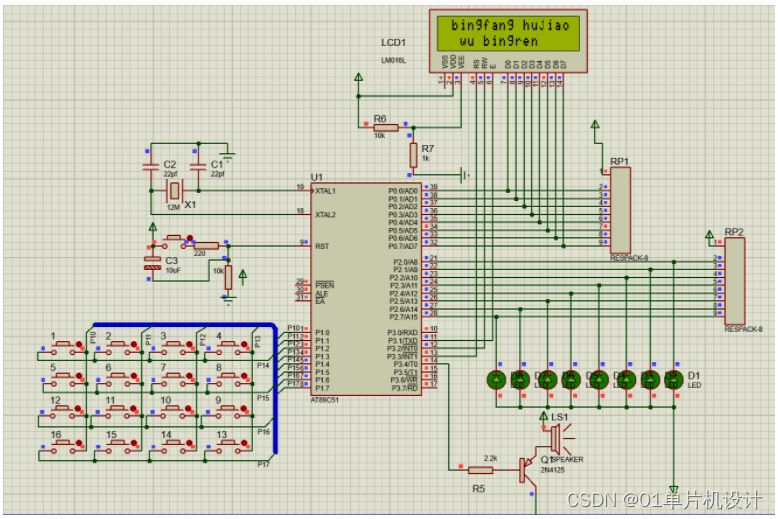Click the 2N4125 transistor value text

click(x=553, y=470)
